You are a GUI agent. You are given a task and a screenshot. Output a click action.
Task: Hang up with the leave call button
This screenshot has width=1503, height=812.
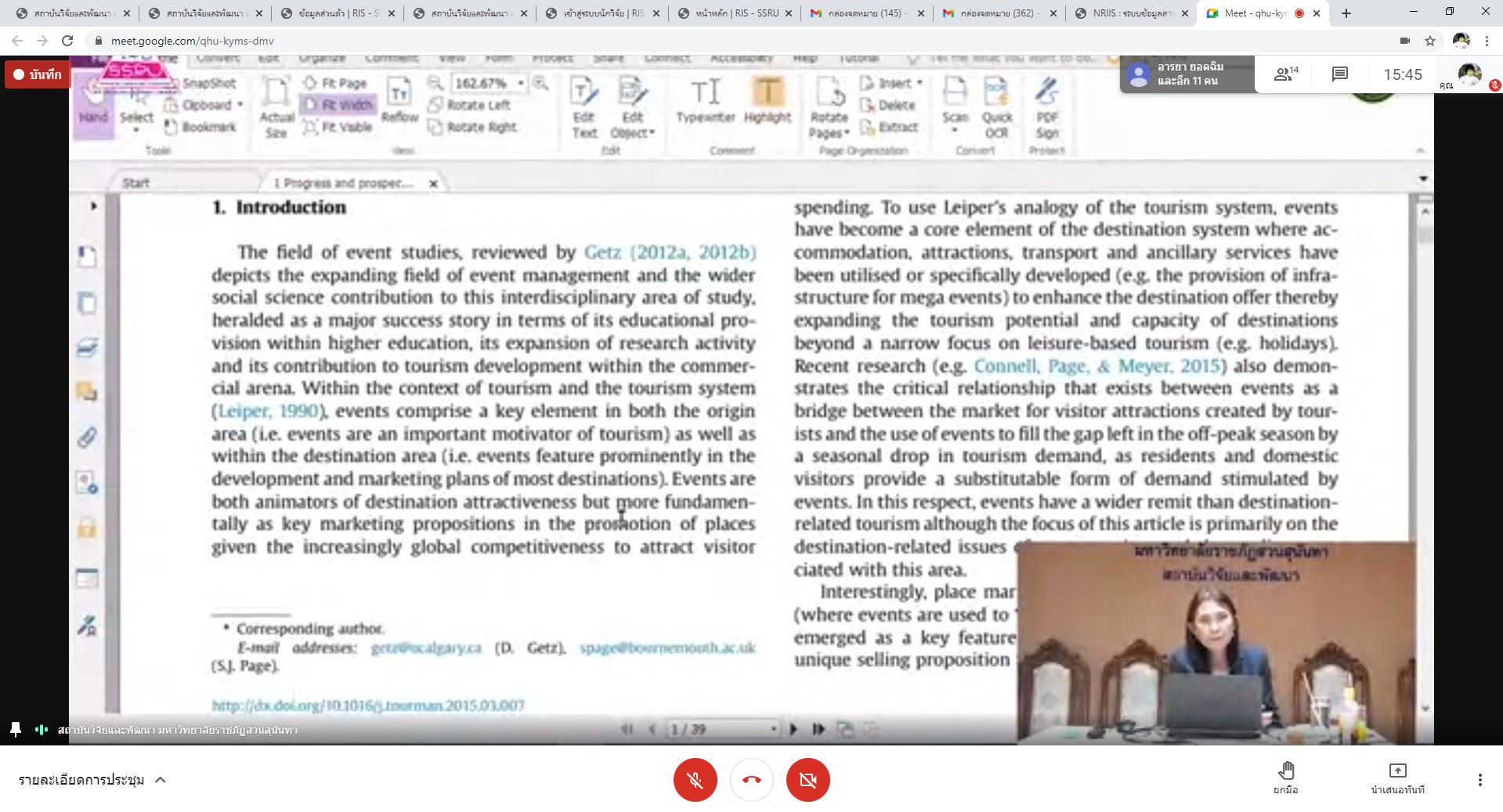click(751, 780)
